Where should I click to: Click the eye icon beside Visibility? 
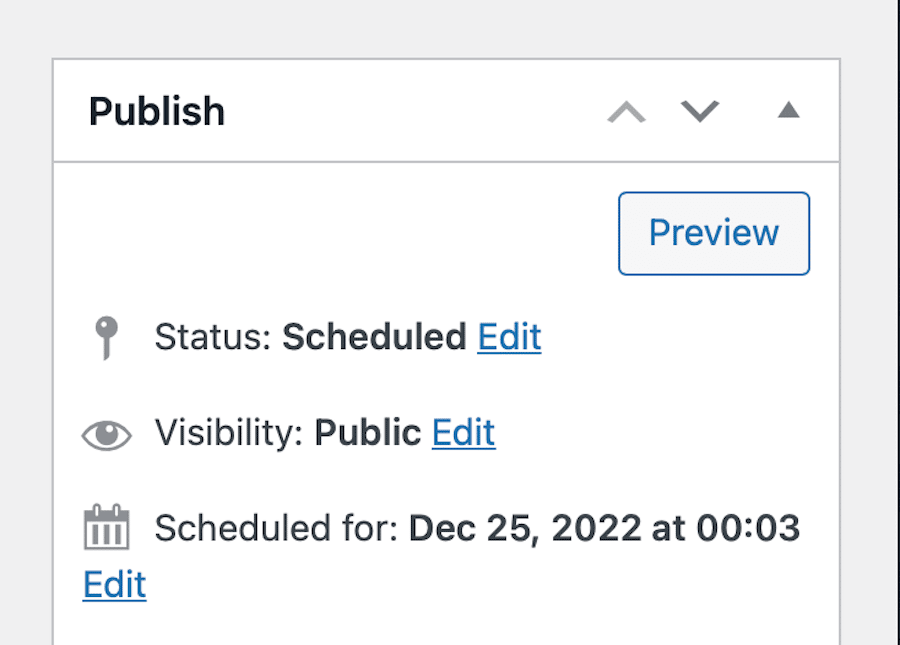pos(106,435)
